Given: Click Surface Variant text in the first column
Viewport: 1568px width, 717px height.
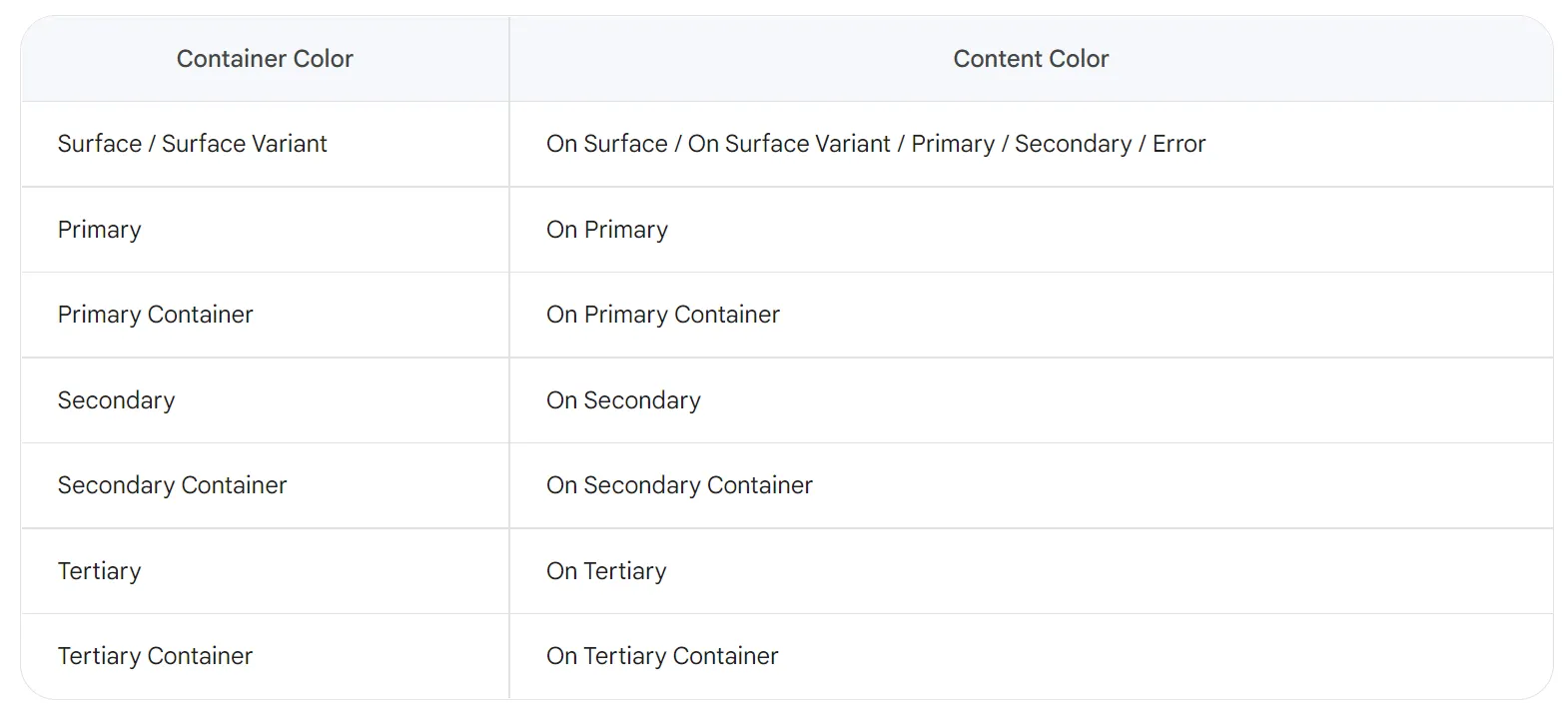Looking at the screenshot, I should click(245, 144).
